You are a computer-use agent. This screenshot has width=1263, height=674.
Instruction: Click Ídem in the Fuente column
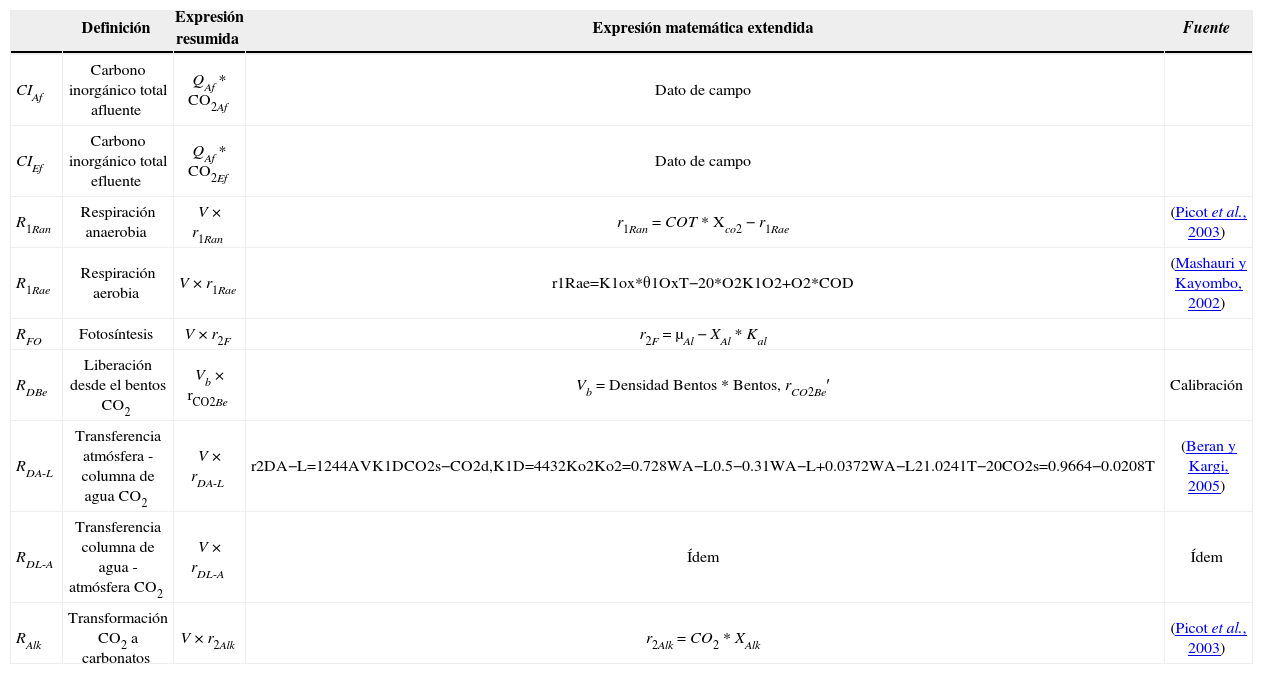tap(1206, 558)
